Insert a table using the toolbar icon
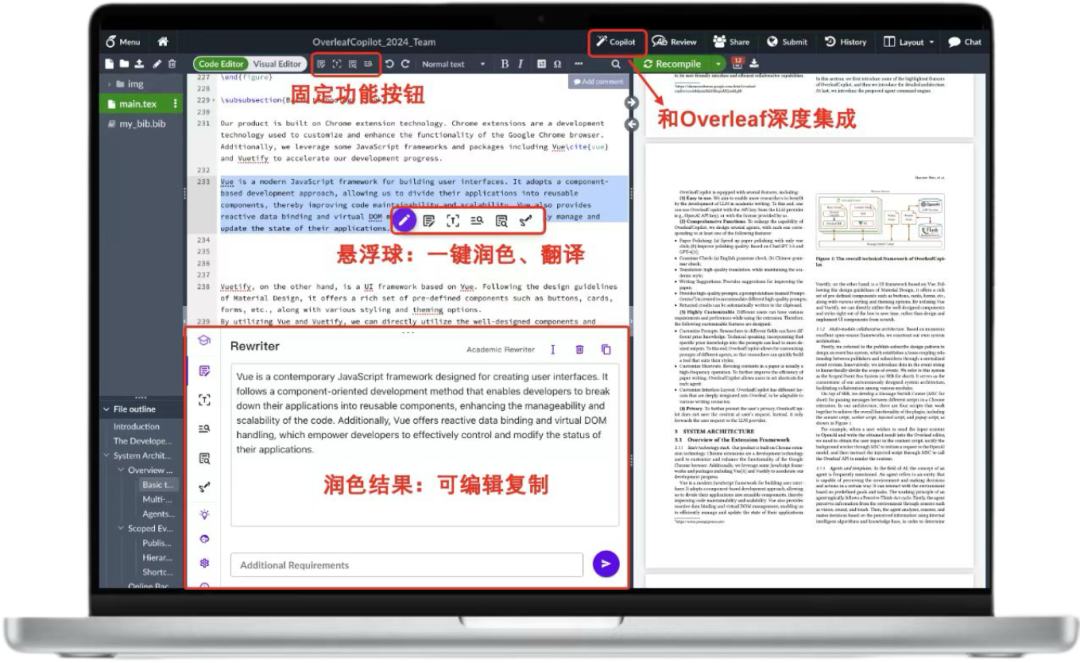Screen dimensions: 1080x663 pyautogui.click(x=541, y=64)
